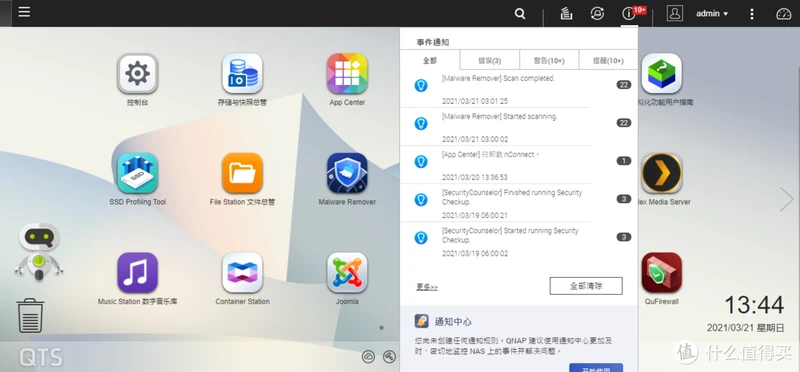The width and height of the screenshot is (800, 372).
Task: Open virtualization user guide icon
Action: coord(662,74)
